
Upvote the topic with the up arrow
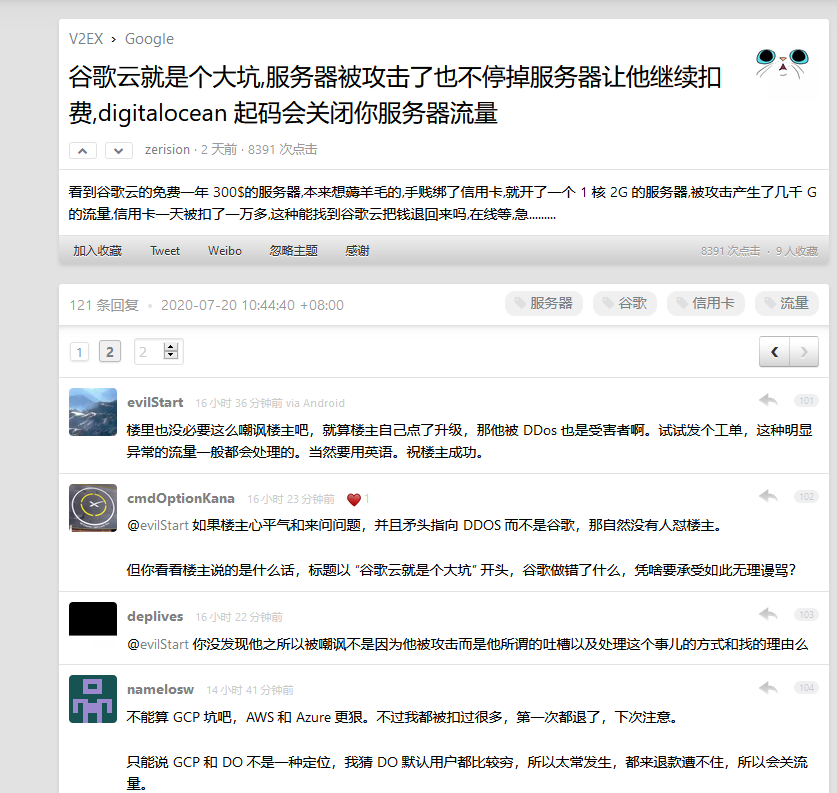point(83,150)
